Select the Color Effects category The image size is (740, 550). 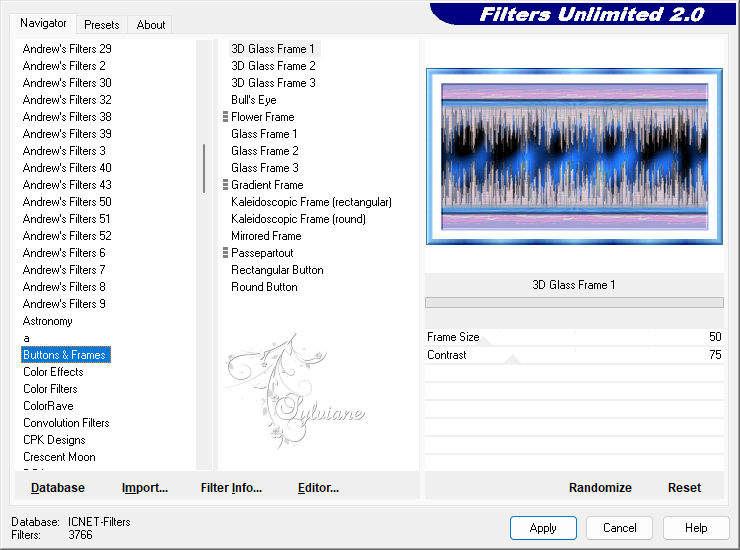(x=53, y=372)
